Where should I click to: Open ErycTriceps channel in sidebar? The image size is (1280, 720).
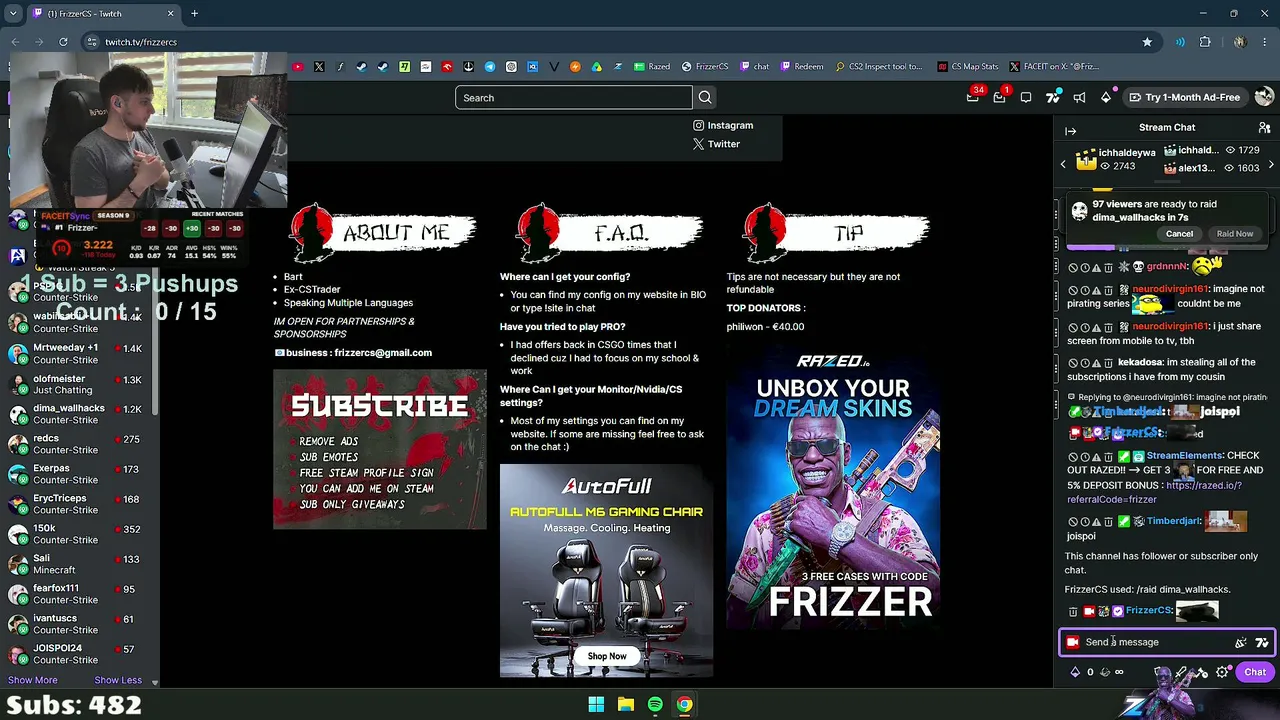click(x=78, y=504)
